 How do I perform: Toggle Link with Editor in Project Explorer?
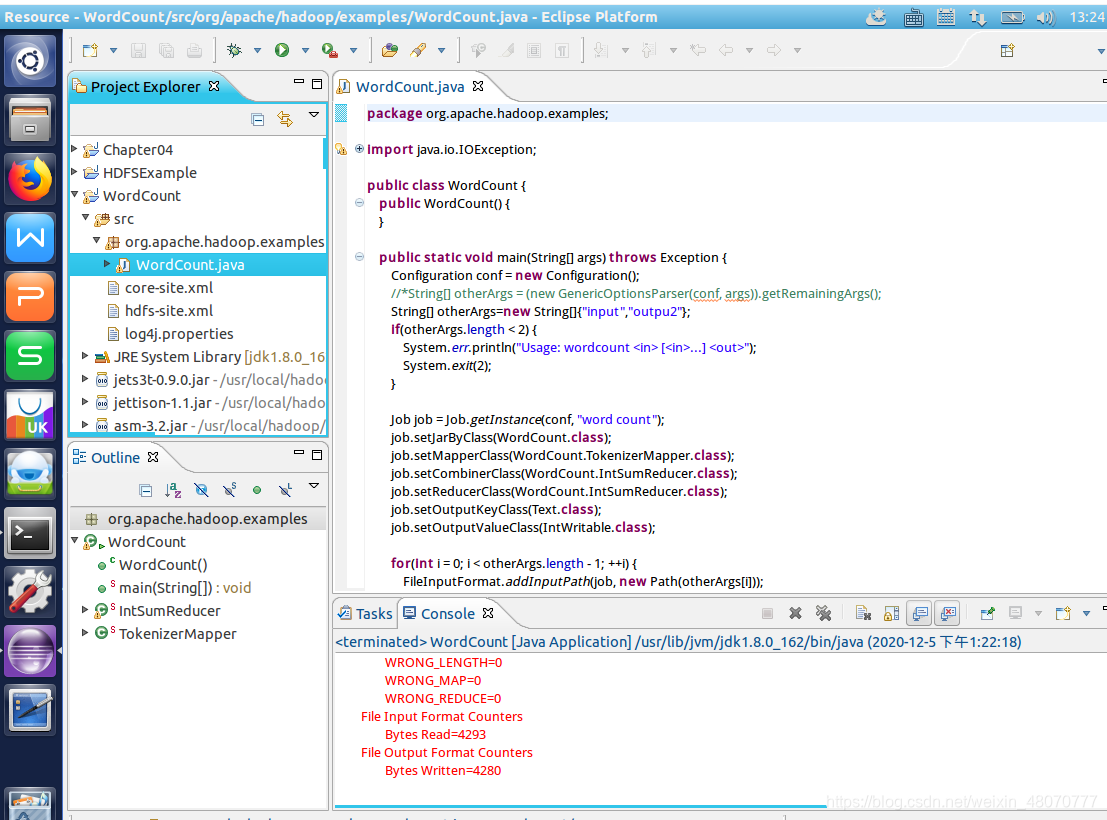coord(285,119)
